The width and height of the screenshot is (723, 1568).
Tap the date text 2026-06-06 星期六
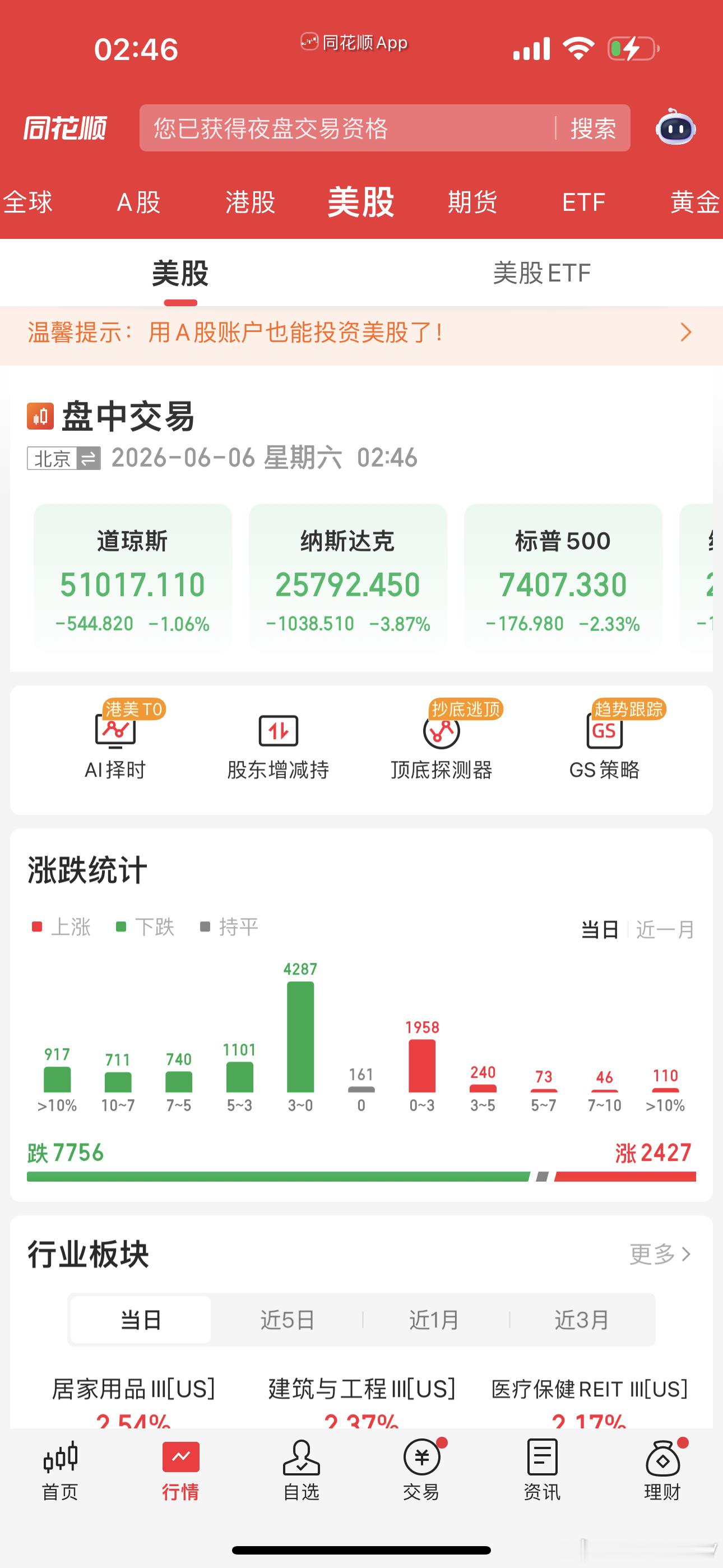(x=226, y=458)
